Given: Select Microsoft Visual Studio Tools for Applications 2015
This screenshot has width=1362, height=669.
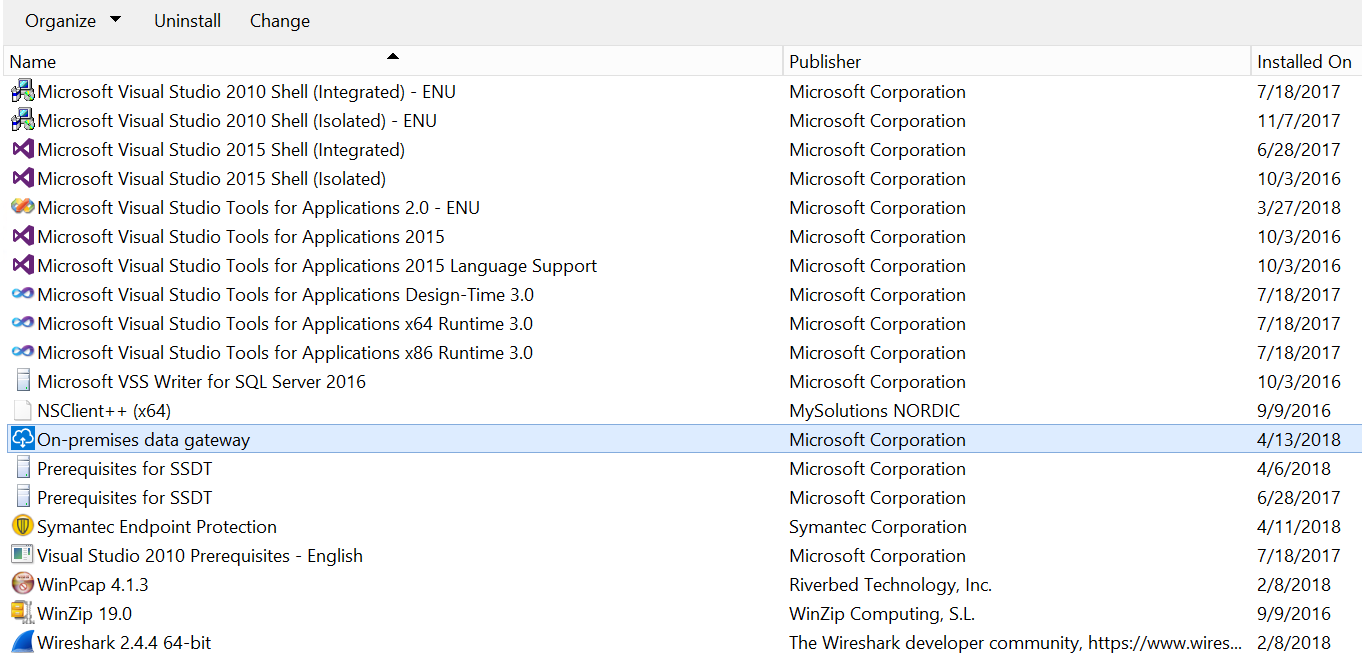Looking at the screenshot, I should tap(241, 237).
